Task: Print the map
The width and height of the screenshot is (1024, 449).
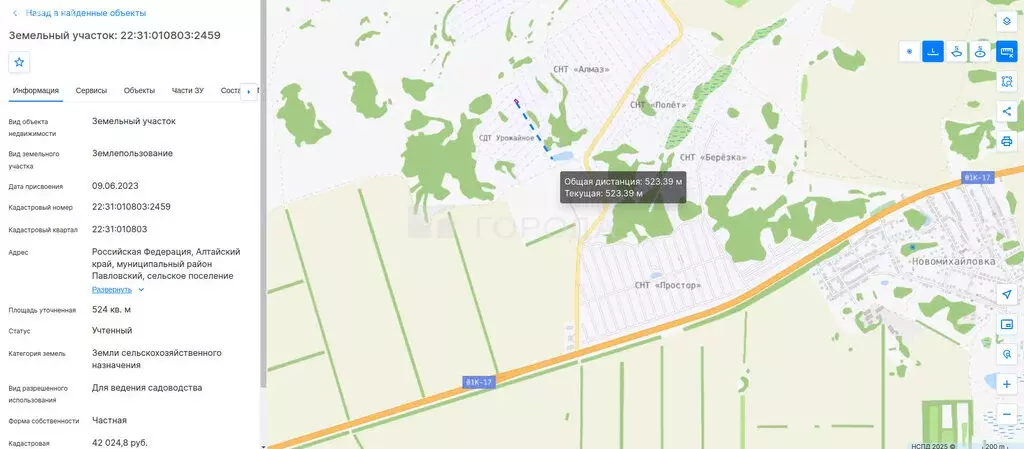Action: (x=1006, y=141)
